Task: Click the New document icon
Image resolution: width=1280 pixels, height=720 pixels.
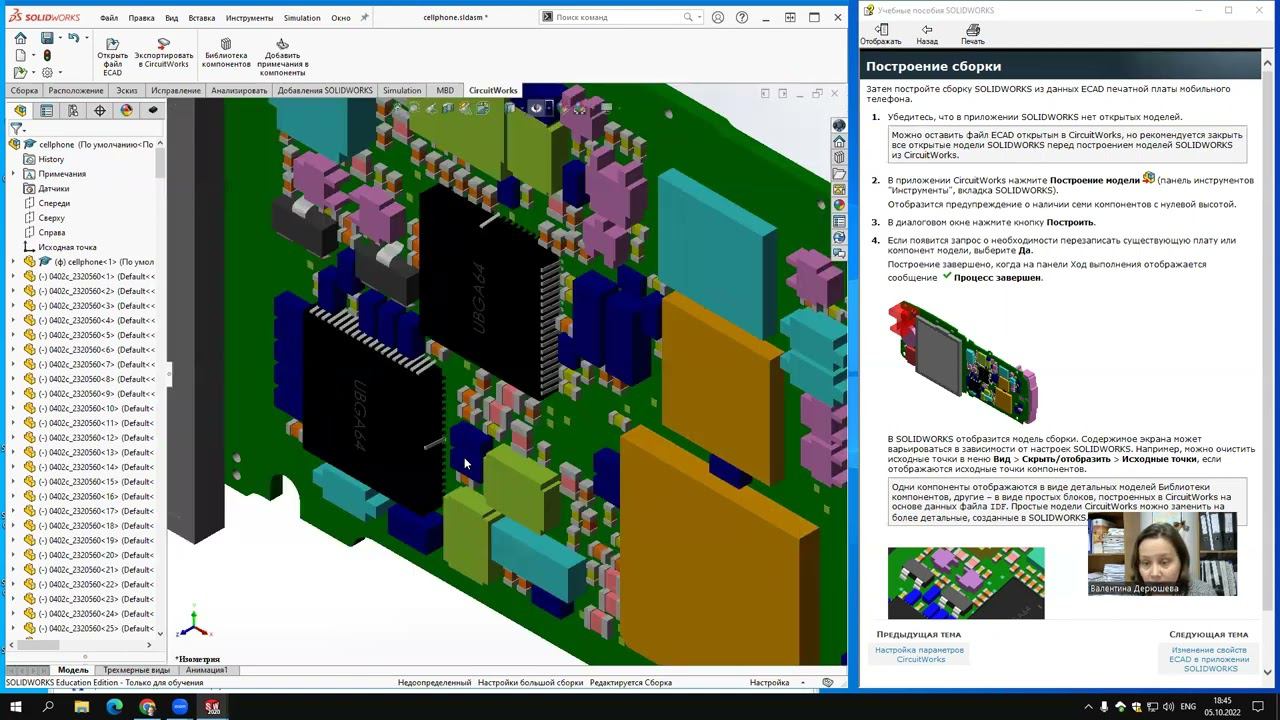Action: point(20,55)
